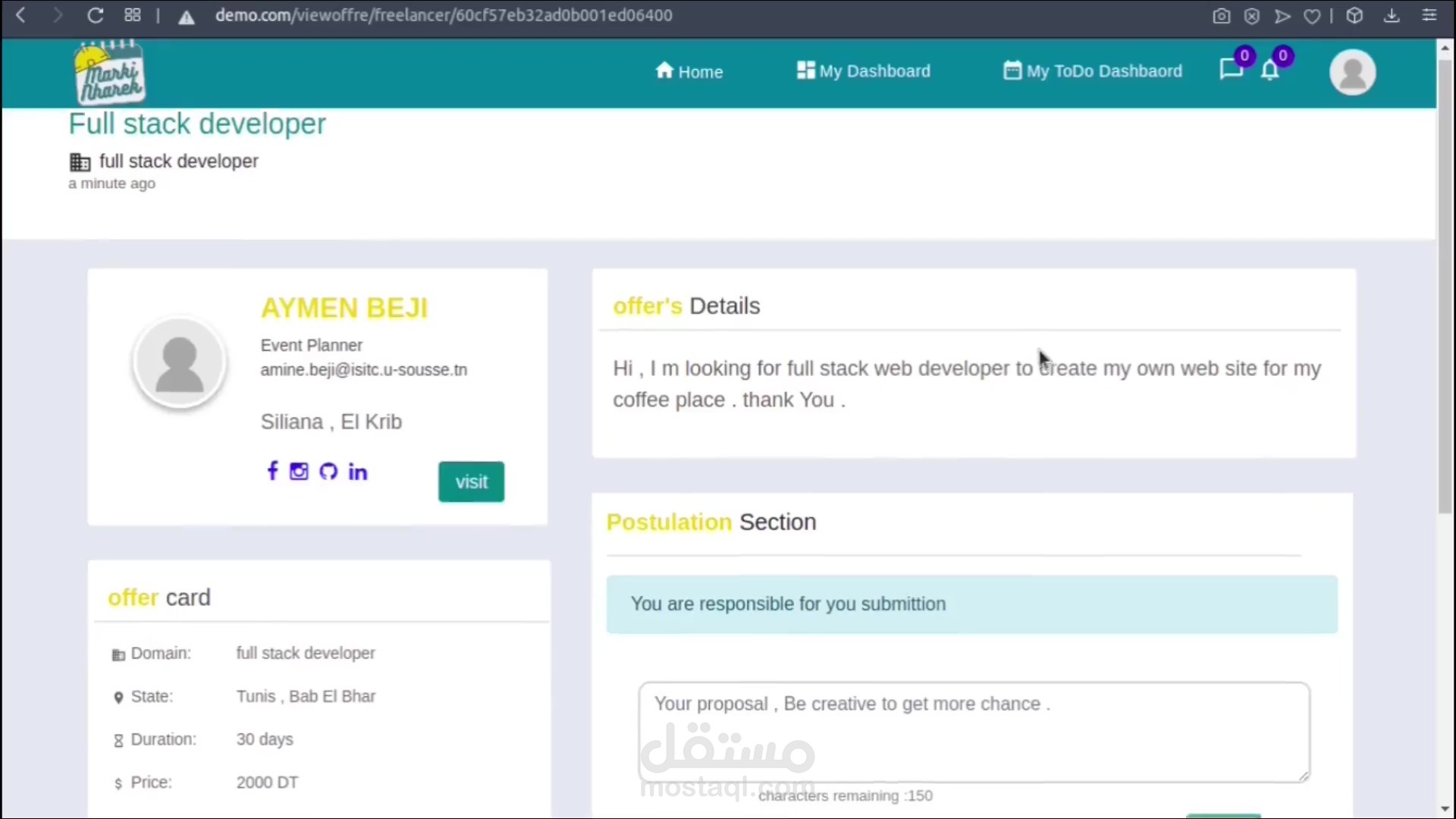1456x819 pixels.
Task: Open Aymen Beji's Instagram link
Action: click(299, 472)
